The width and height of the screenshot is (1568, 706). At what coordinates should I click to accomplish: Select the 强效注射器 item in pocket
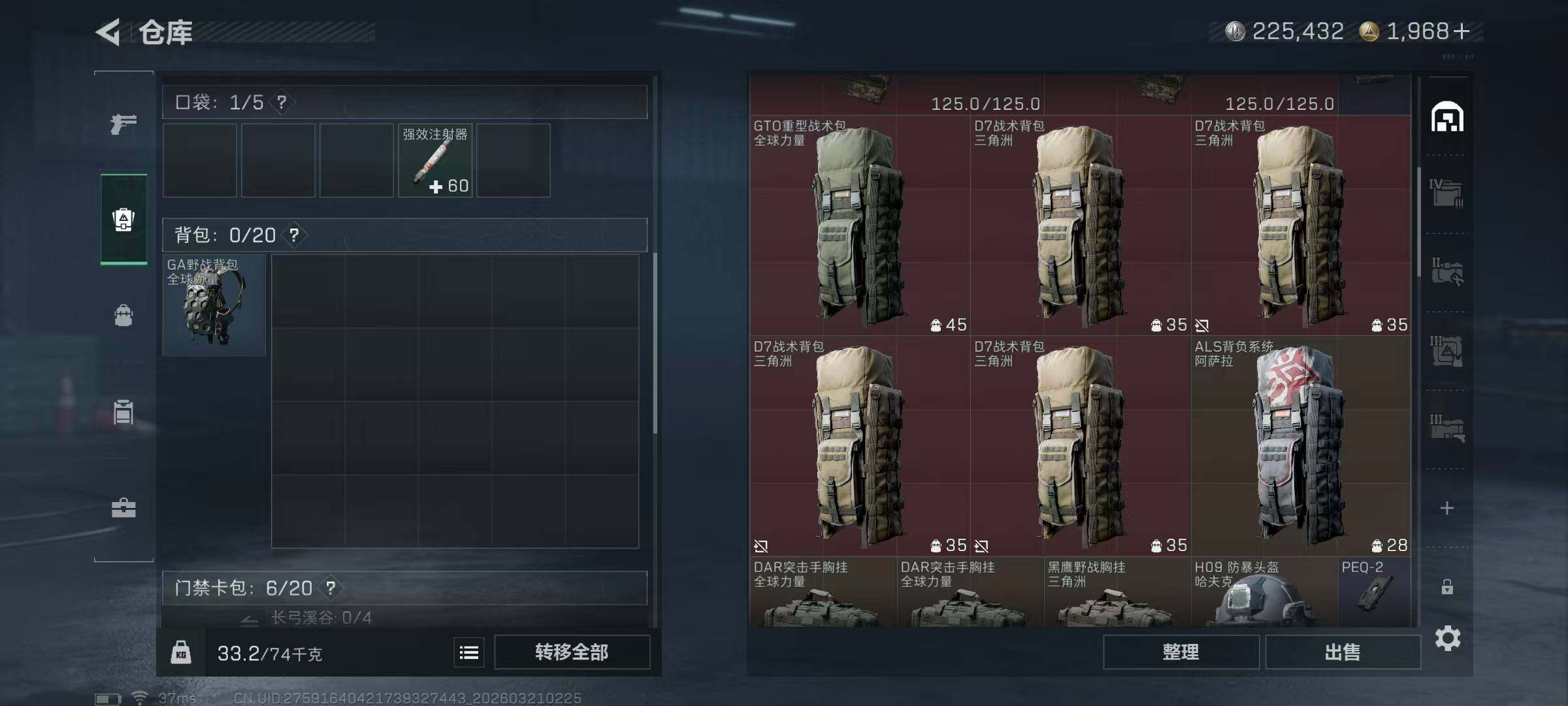point(435,160)
